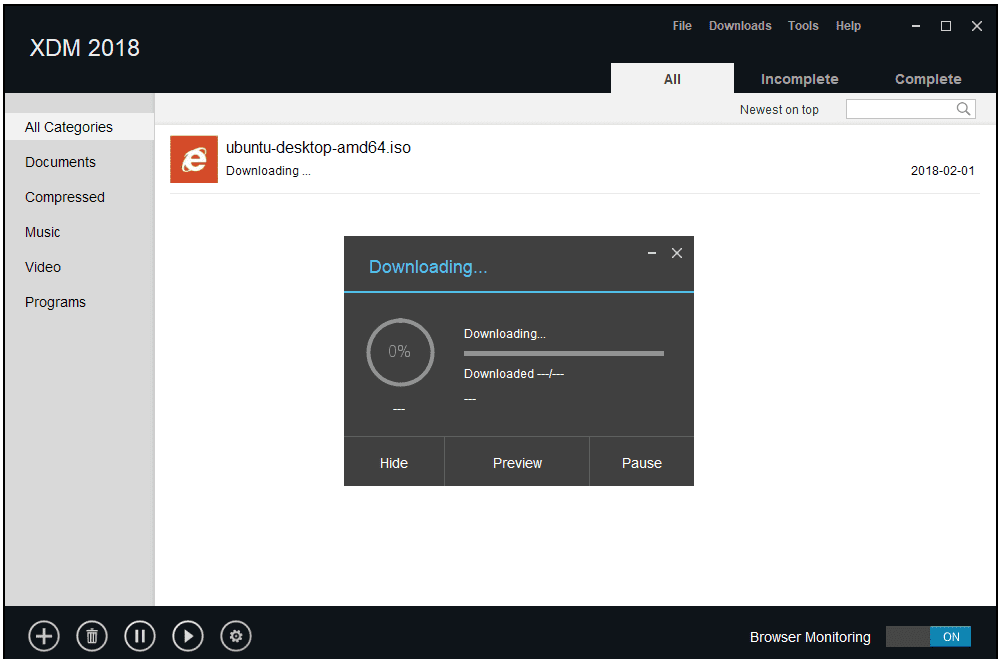The image size is (1002, 668).
Task: Click the Pause button in download dialog
Action: point(641,463)
